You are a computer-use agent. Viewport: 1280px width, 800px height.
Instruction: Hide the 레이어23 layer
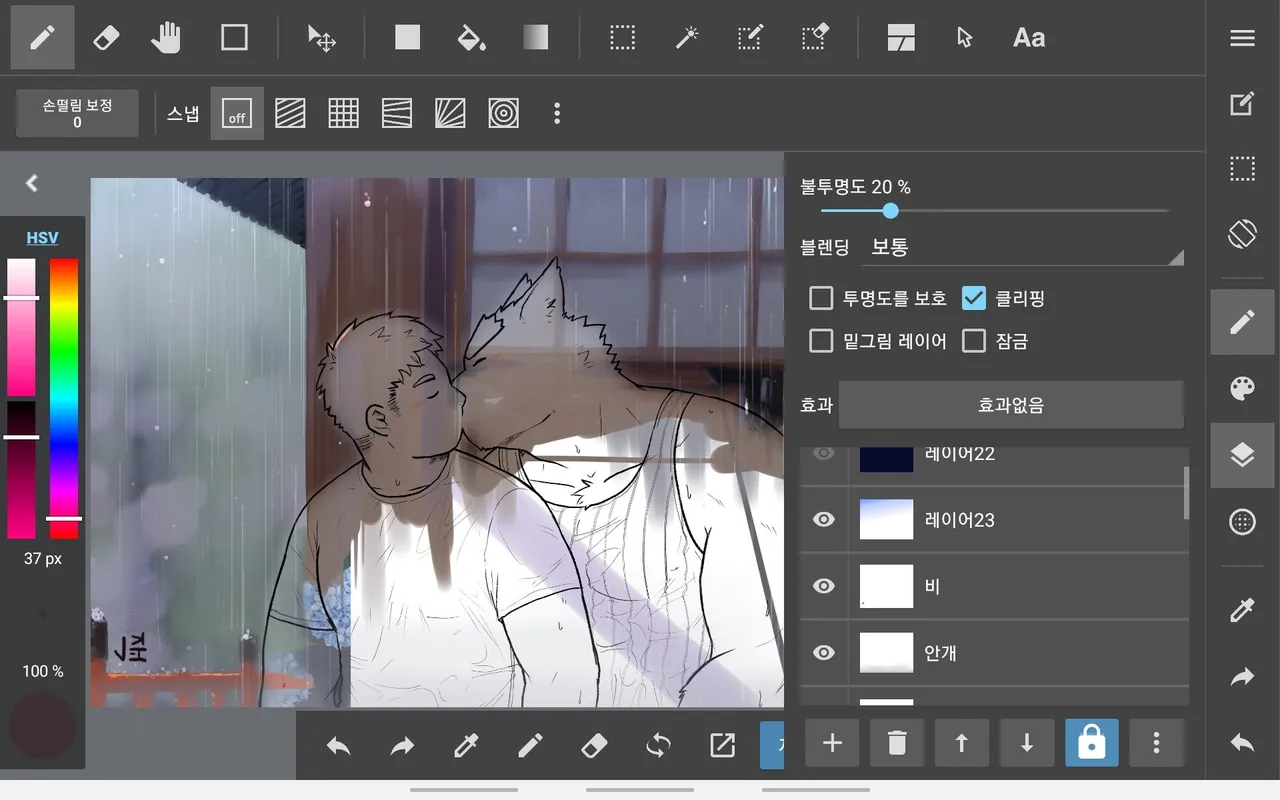[x=823, y=520]
